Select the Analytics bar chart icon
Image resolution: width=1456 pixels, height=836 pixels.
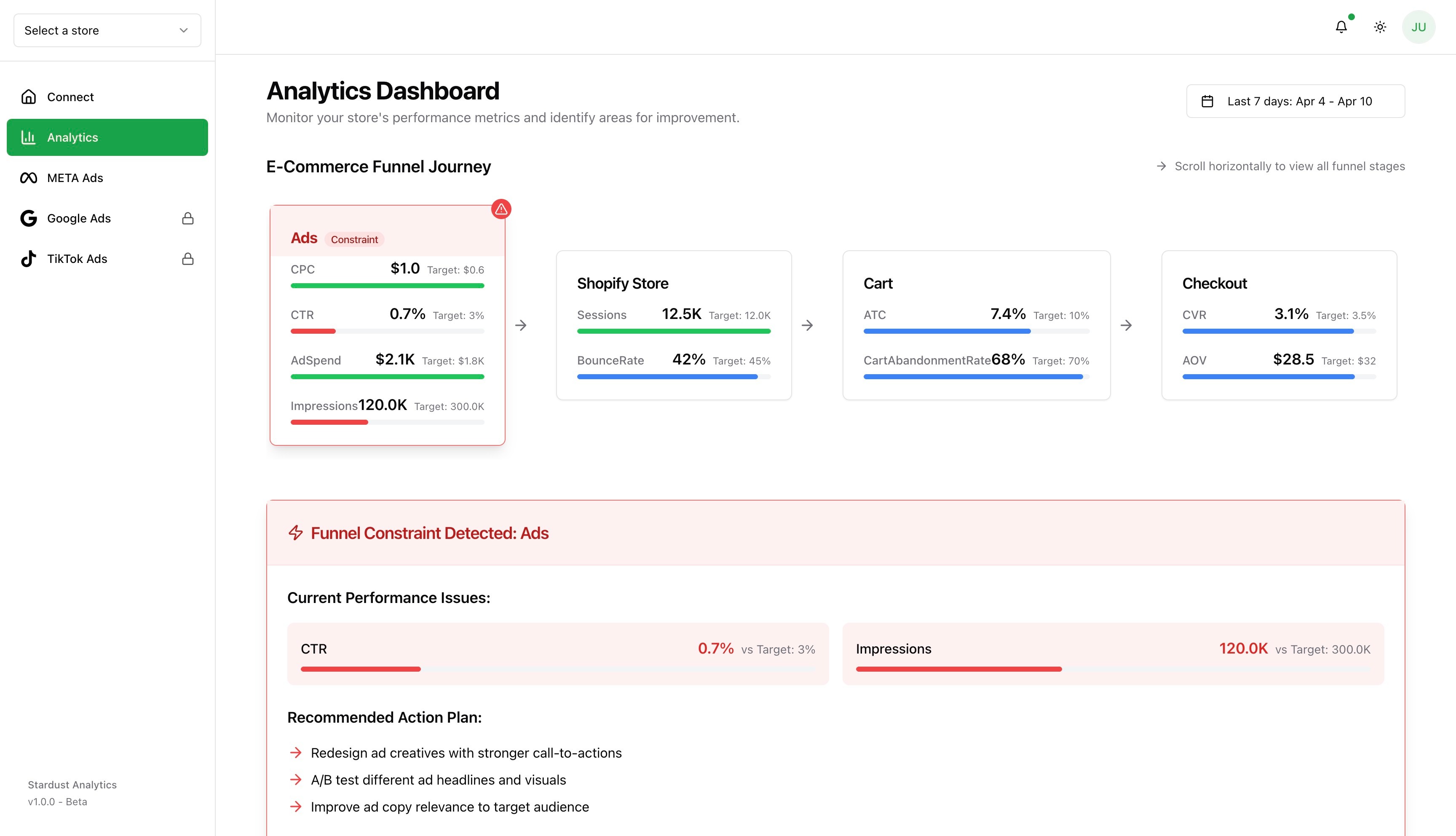point(29,137)
